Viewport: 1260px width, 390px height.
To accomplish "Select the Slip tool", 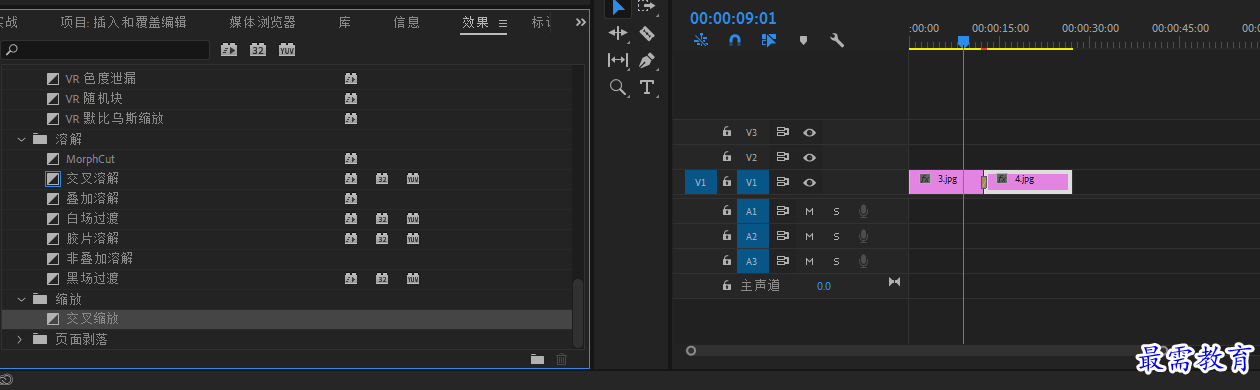I will (618, 60).
